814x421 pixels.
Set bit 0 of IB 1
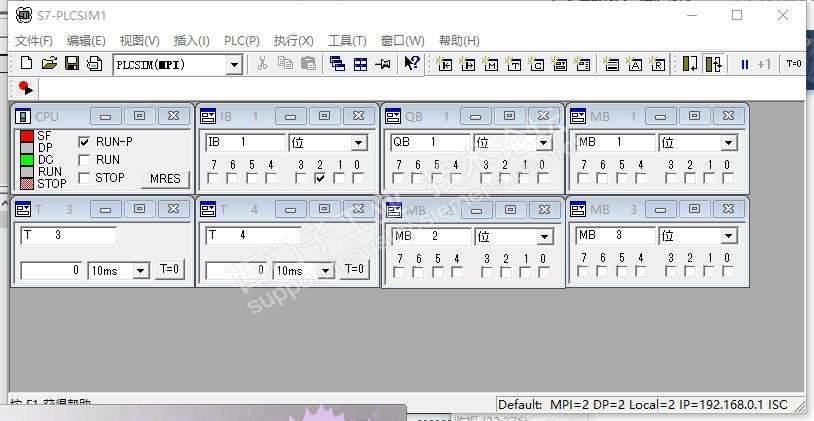[358, 178]
